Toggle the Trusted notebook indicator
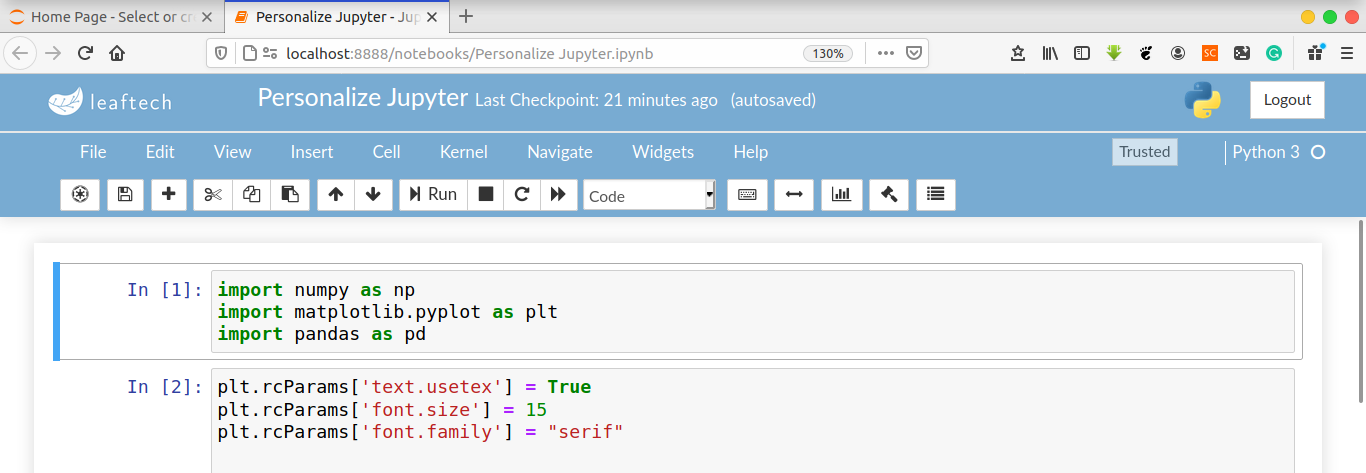The image size is (1366, 473). [1144, 152]
